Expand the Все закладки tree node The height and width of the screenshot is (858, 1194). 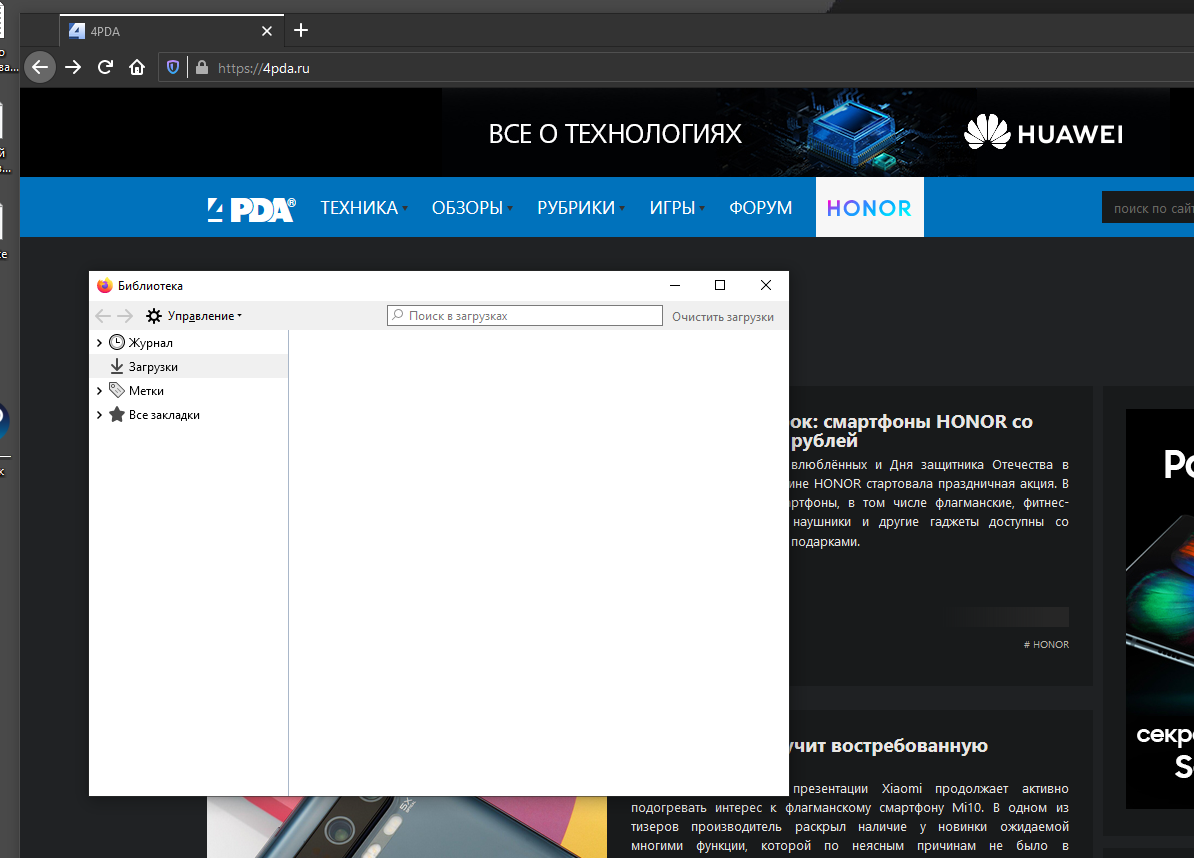pos(99,415)
